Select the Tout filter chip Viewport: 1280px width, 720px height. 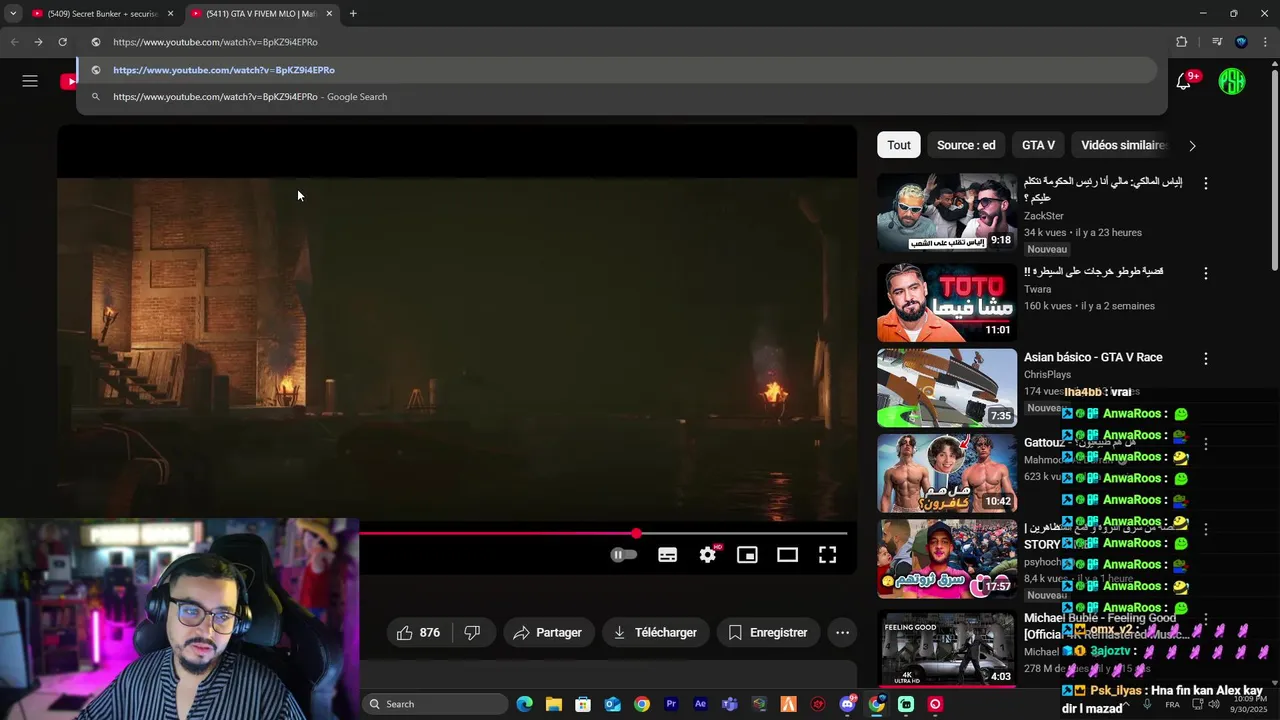point(899,145)
